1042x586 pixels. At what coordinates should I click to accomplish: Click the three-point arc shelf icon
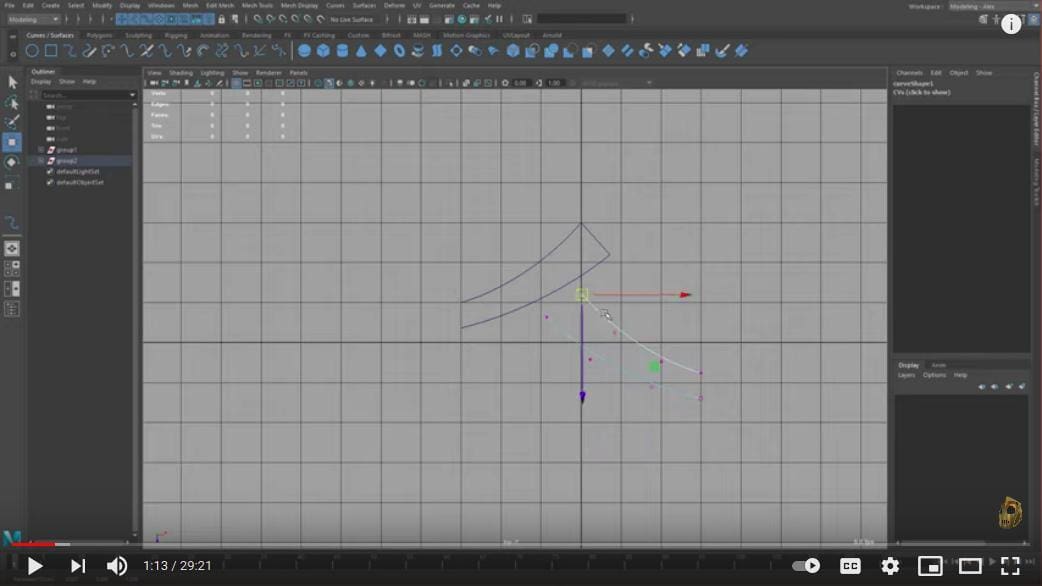pos(108,51)
